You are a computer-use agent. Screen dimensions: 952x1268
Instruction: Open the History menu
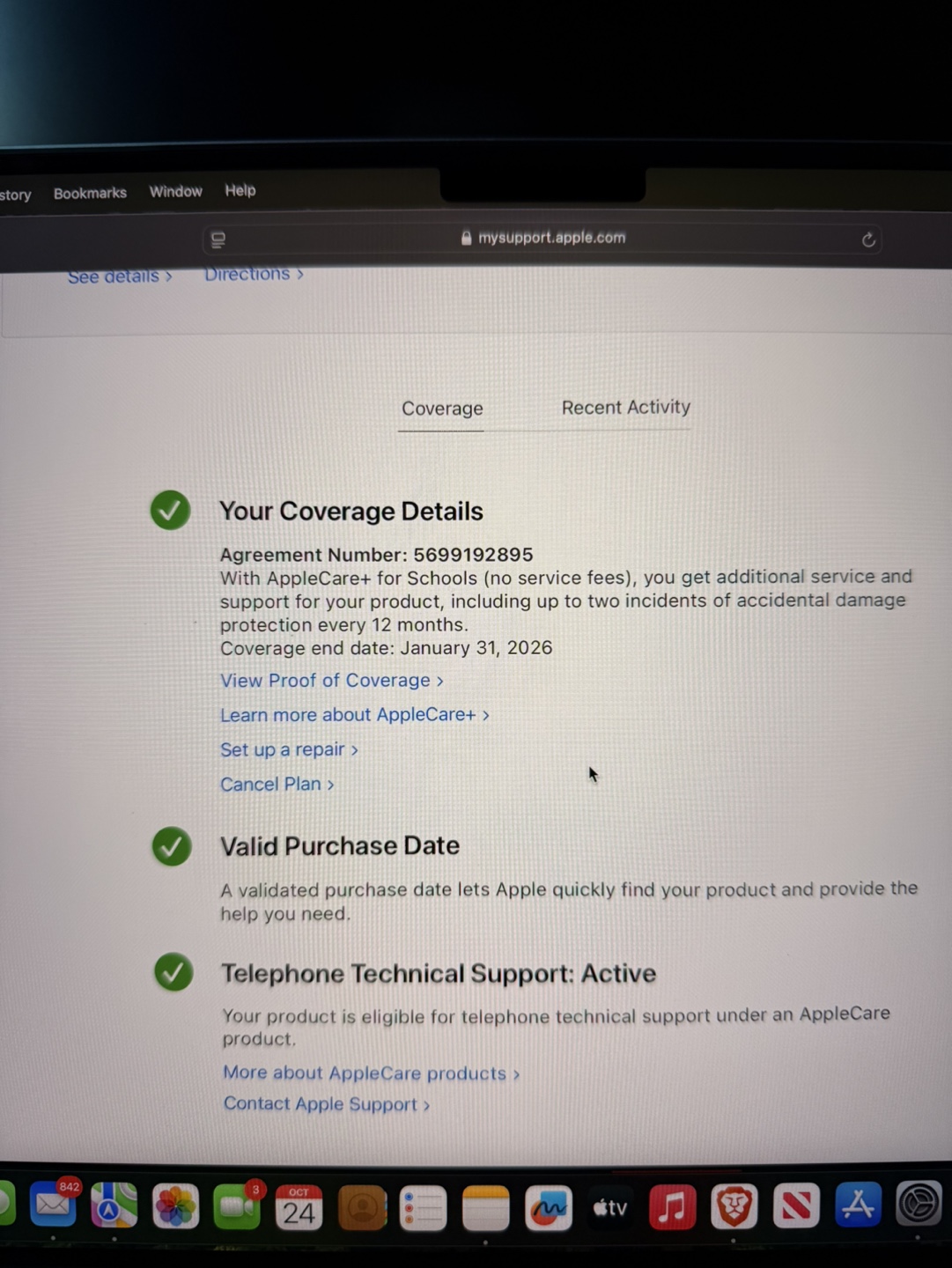pos(15,195)
